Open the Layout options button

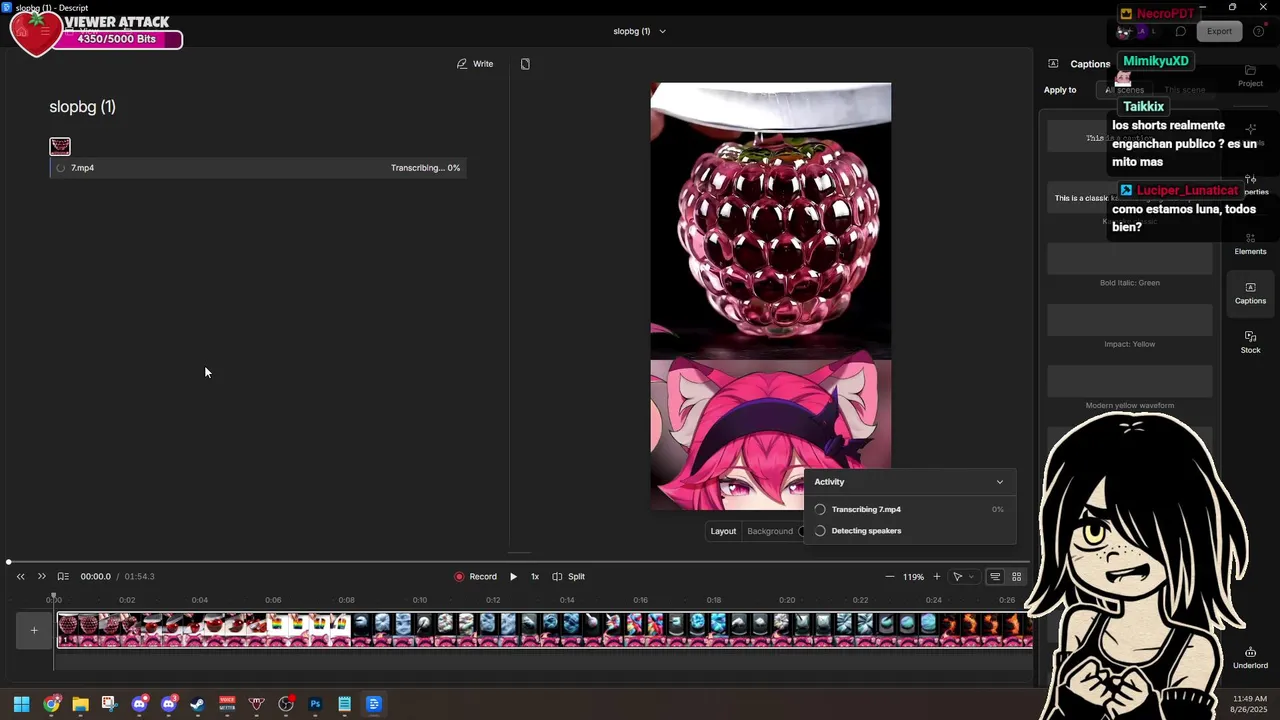(x=723, y=531)
